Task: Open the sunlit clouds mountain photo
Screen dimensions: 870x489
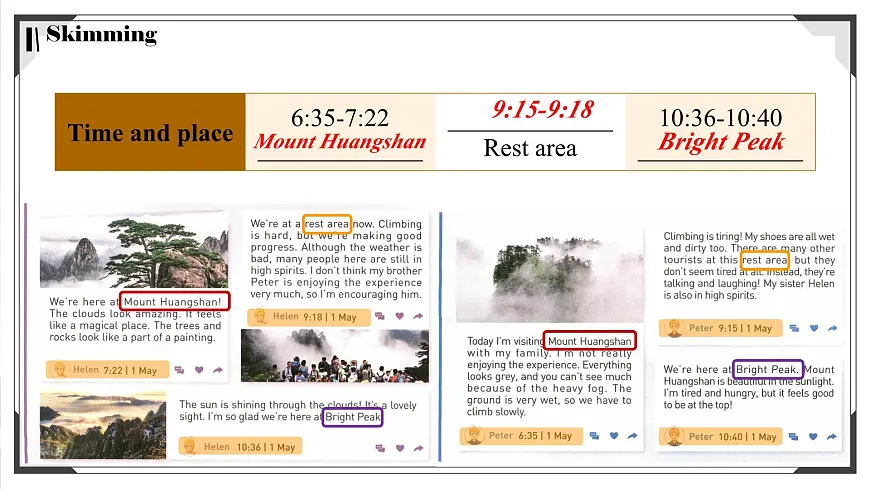Action: click(x=103, y=425)
